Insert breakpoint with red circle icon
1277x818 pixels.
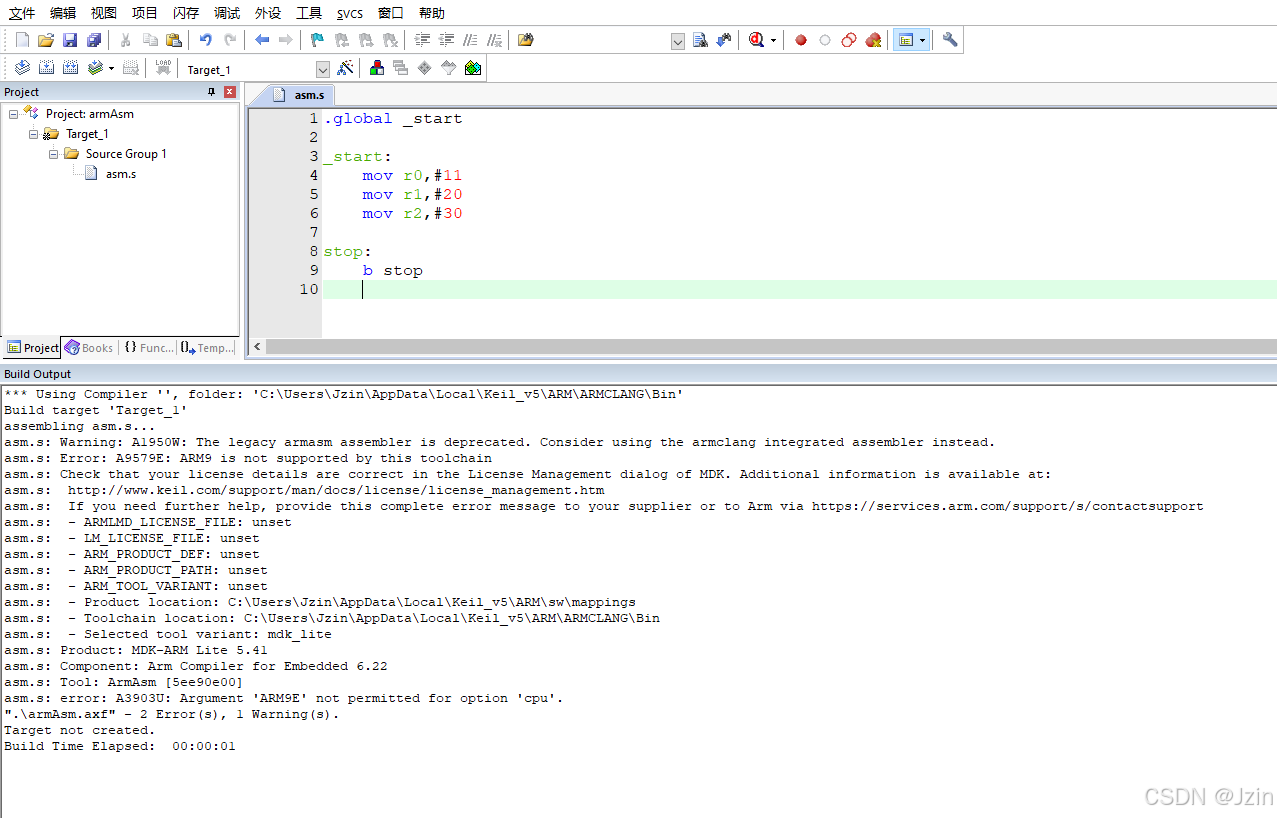(801, 40)
